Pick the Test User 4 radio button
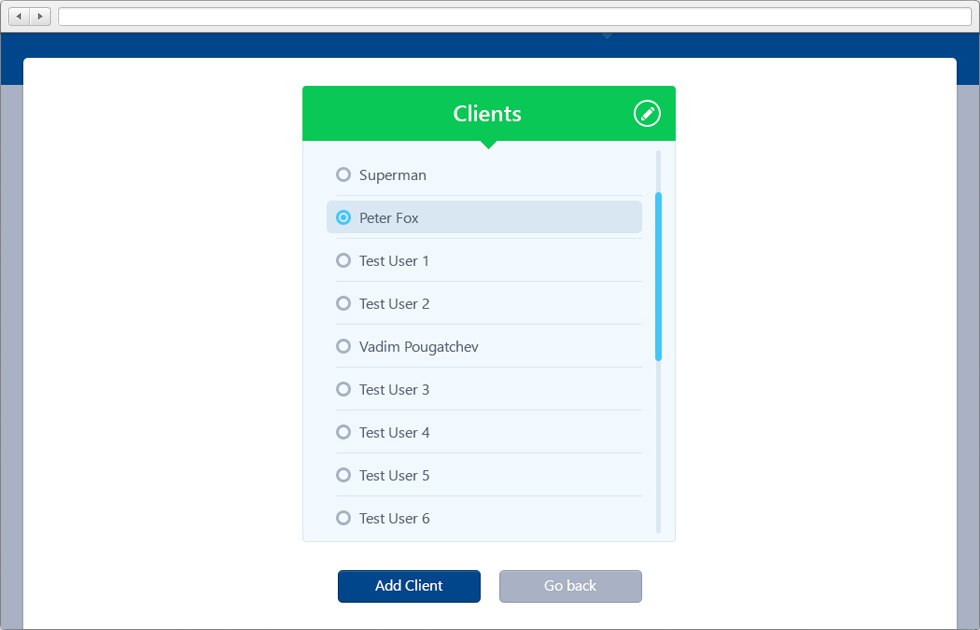This screenshot has width=980, height=630. pyautogui.click(x=343, y=432)
